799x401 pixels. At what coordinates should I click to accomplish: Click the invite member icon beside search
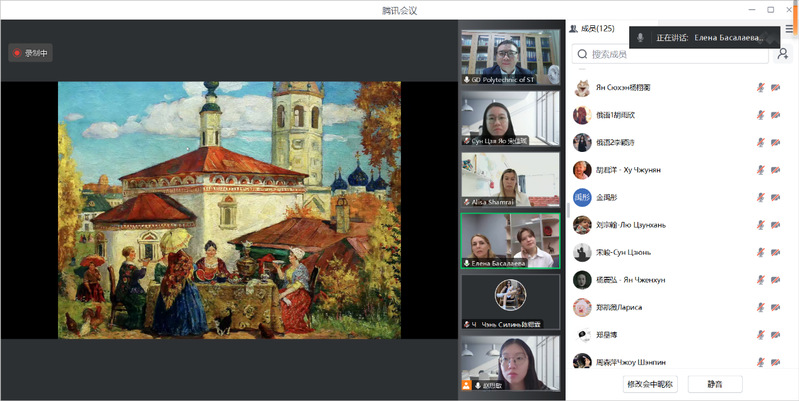[x=782, y=54]
